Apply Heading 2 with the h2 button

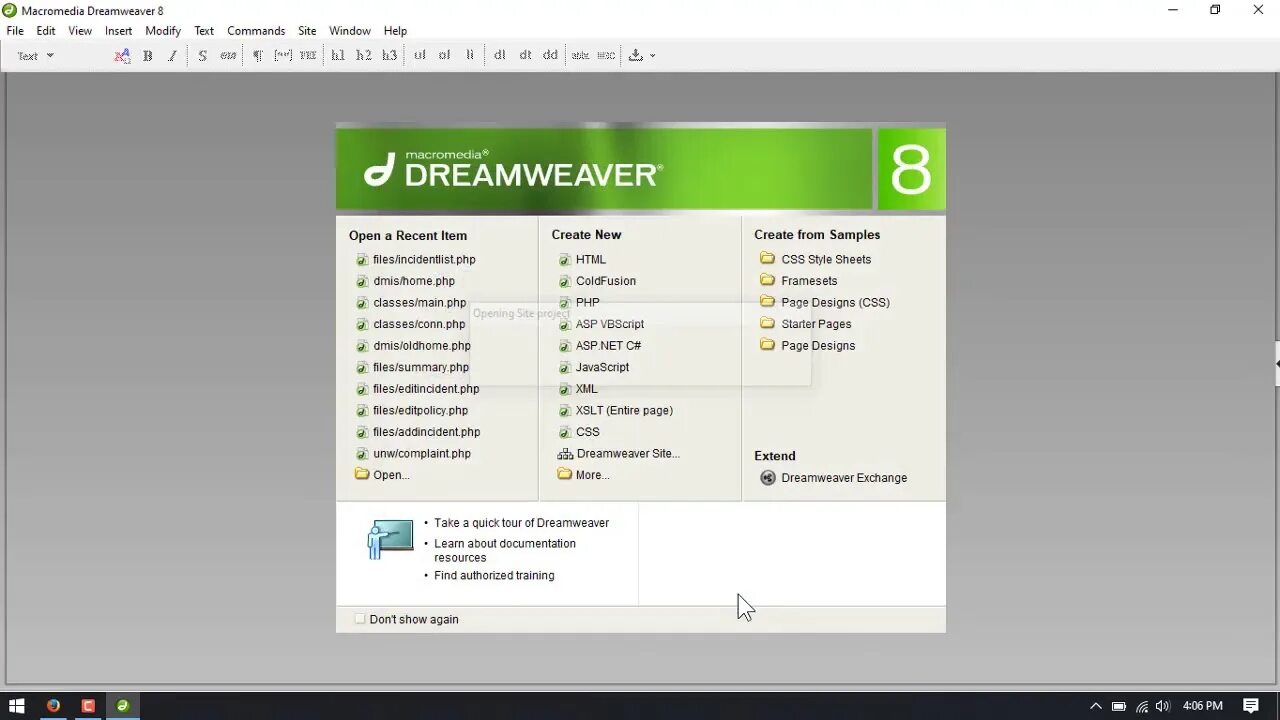[x=363, y=56]
